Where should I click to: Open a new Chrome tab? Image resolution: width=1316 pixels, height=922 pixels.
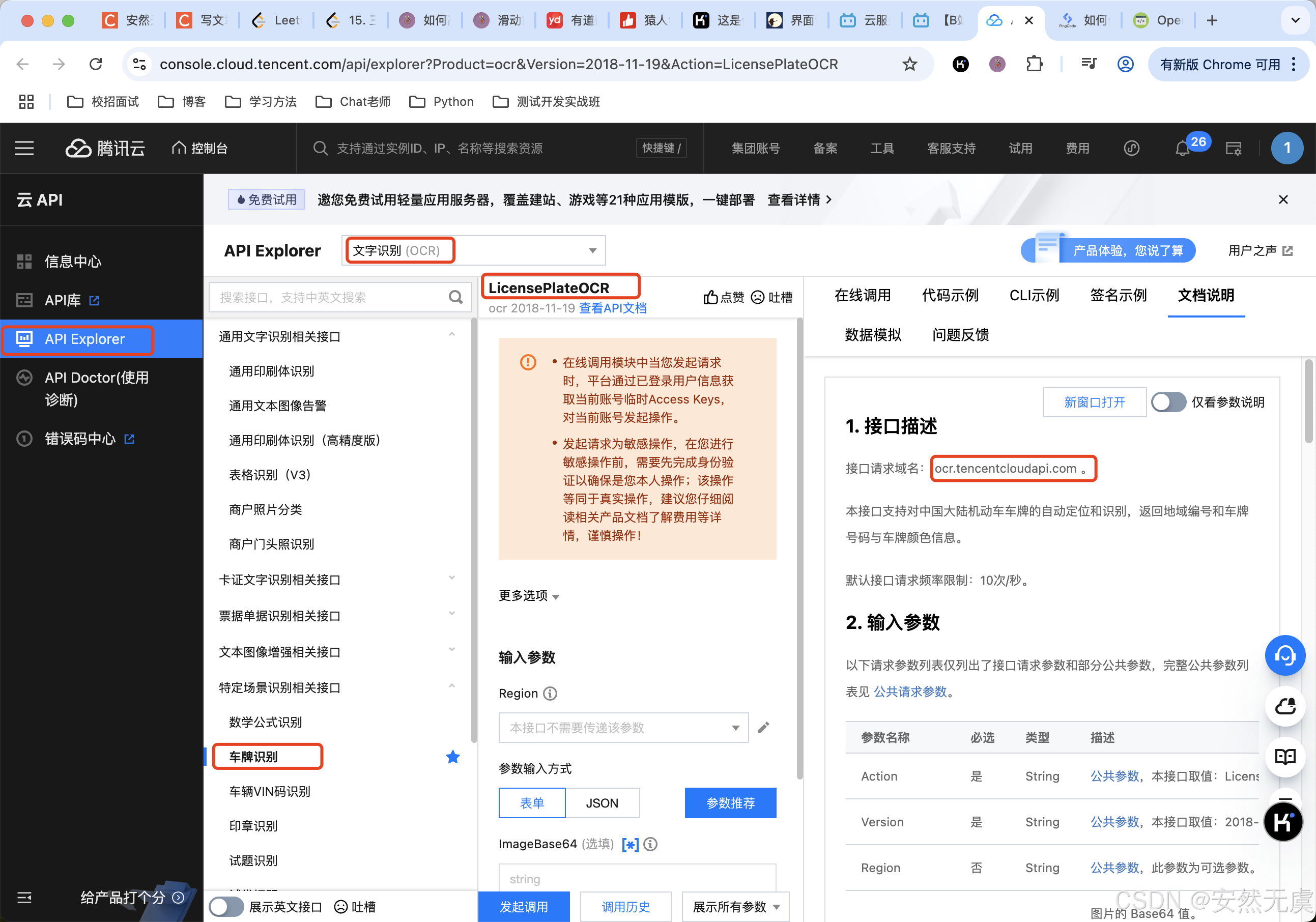1212,21
